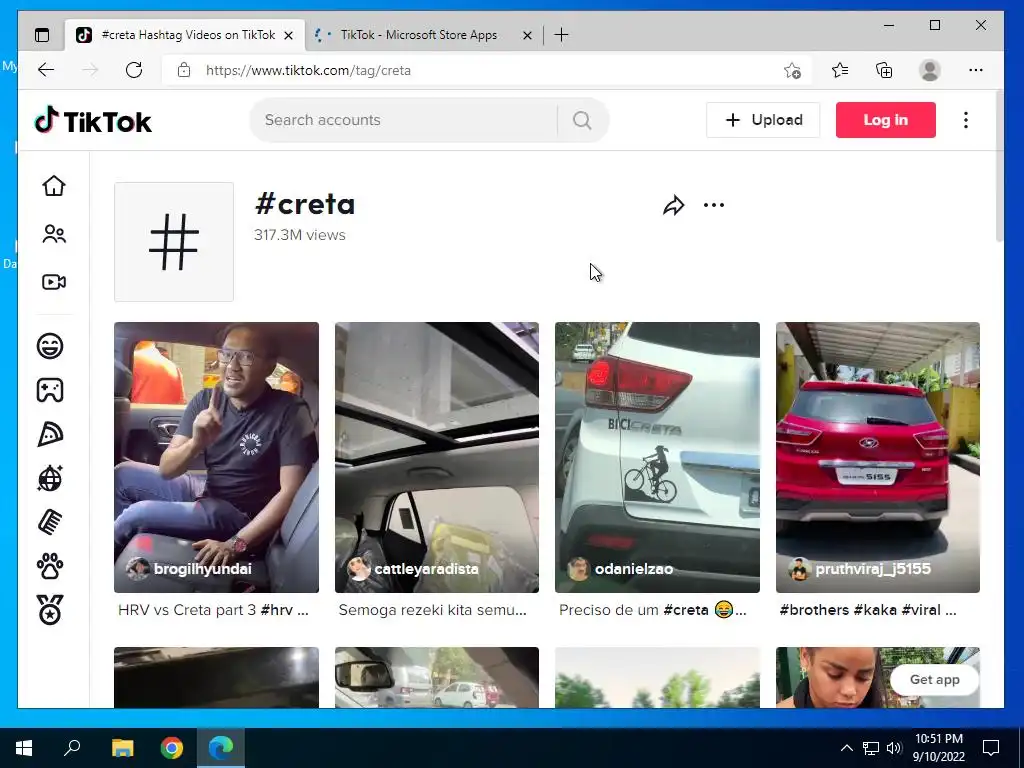Select the Beauty comb category icon
1024x768 pixels.
click(50, 522)
